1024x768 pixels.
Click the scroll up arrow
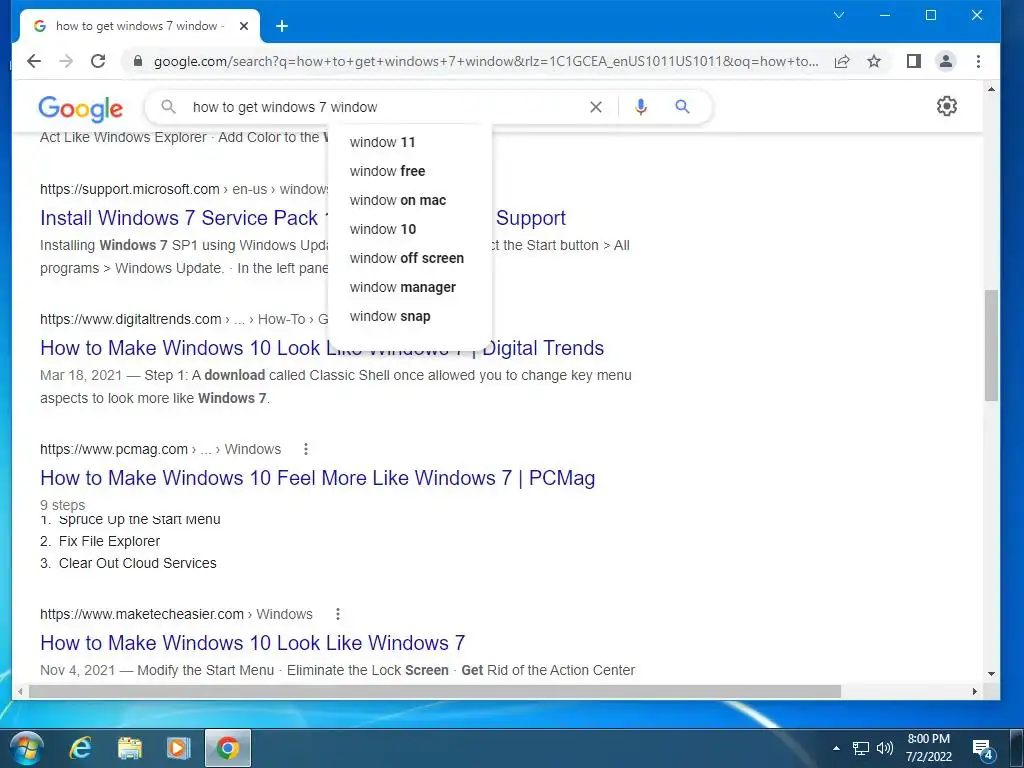[x=991, y=89]
